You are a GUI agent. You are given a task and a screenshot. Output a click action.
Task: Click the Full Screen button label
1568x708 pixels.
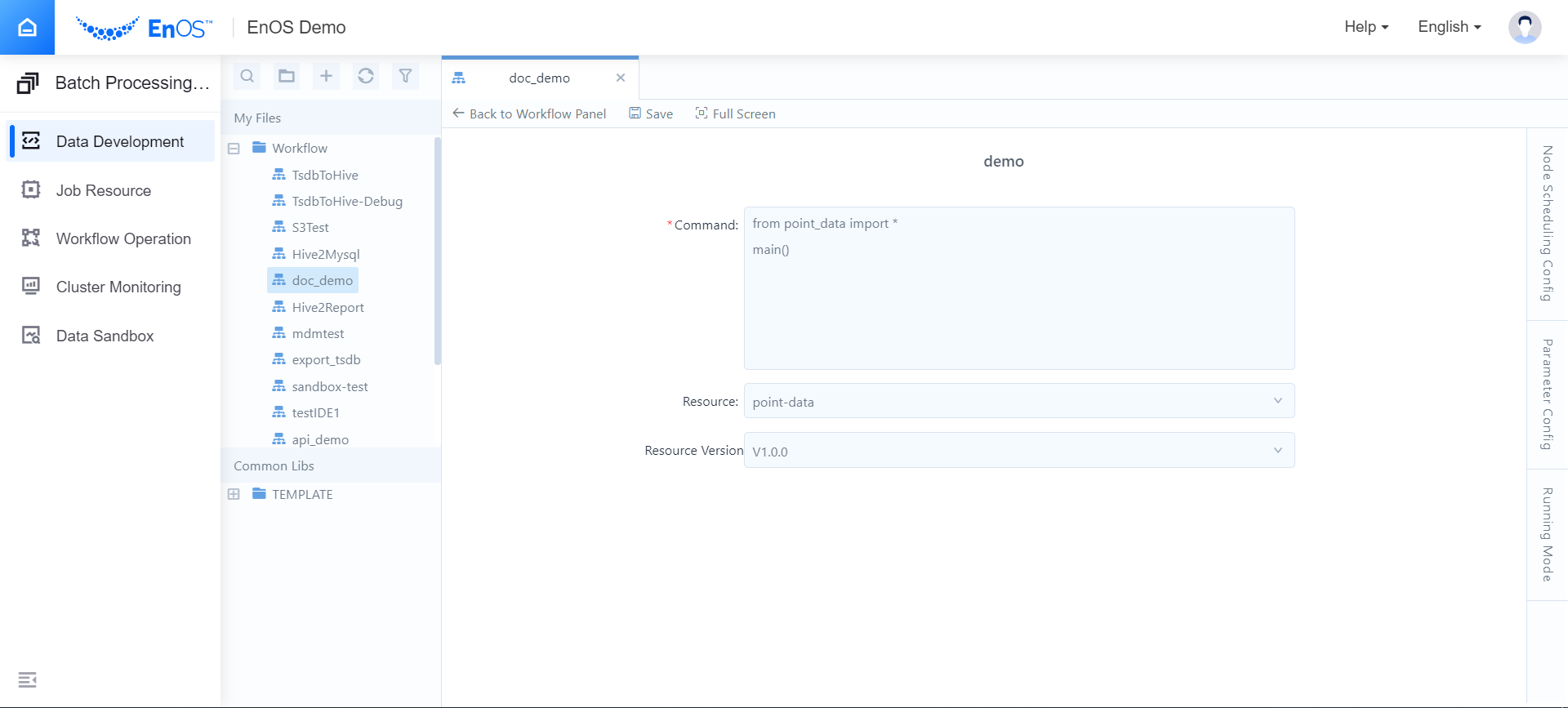(x=744, y=114)
